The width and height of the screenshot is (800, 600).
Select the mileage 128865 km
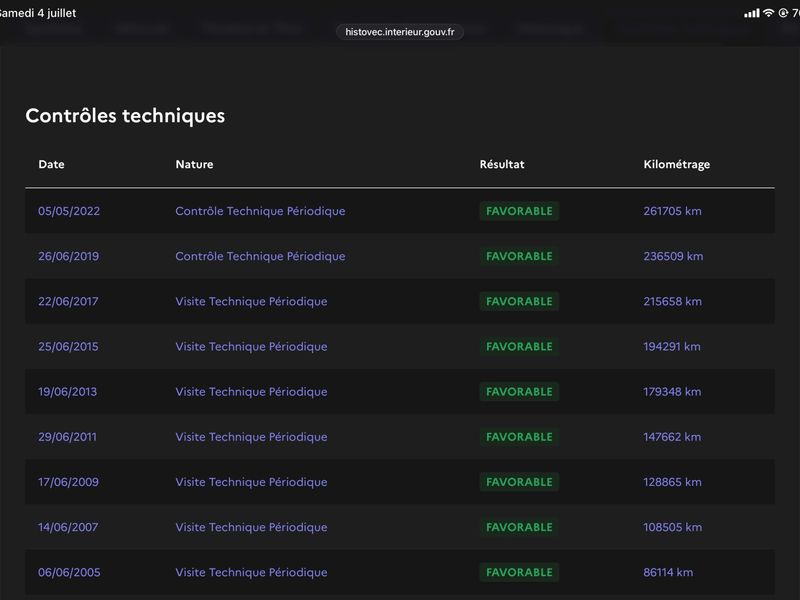tap(672, 482)
